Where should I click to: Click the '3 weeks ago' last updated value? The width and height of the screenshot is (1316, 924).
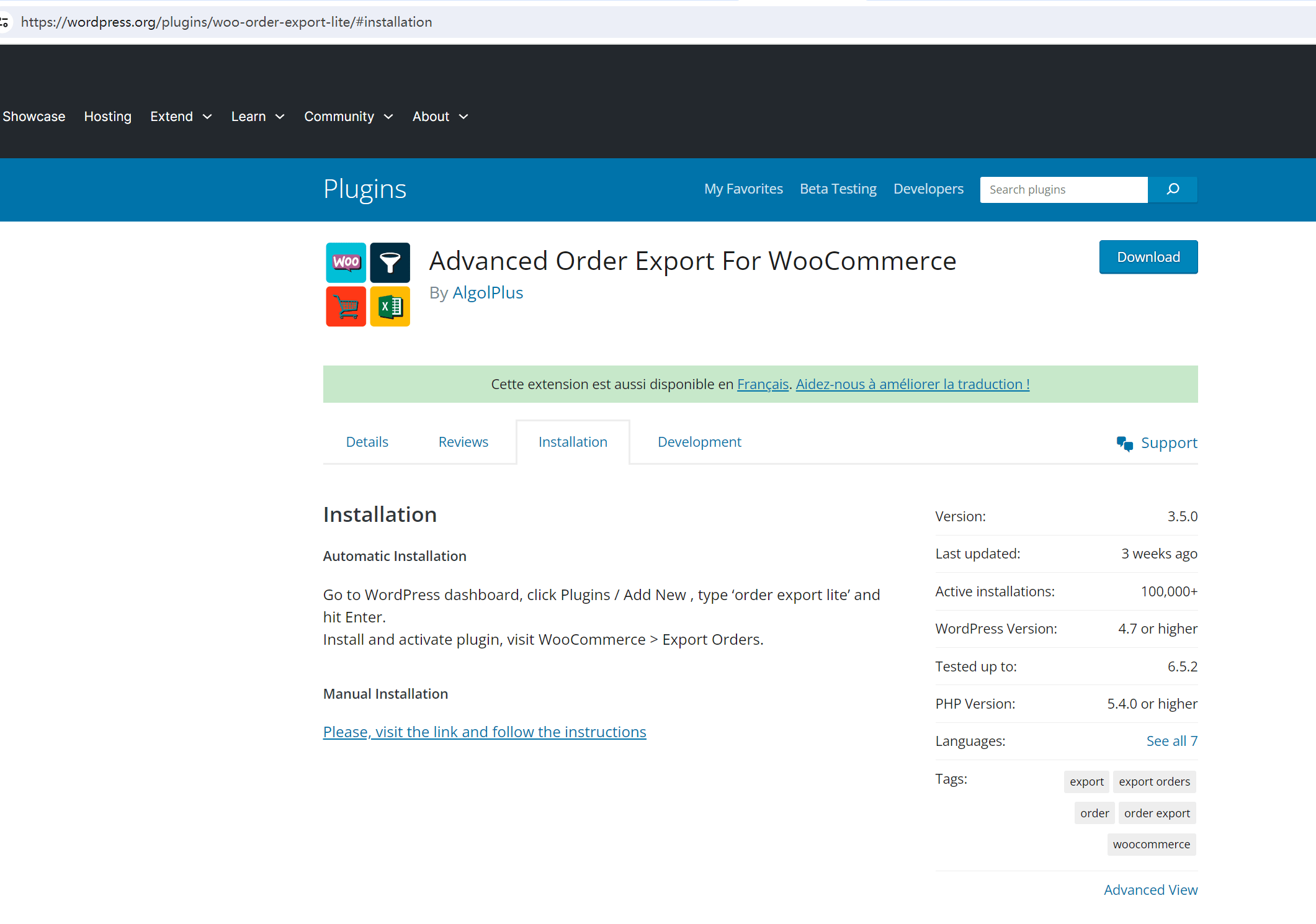pos(1159,554)
